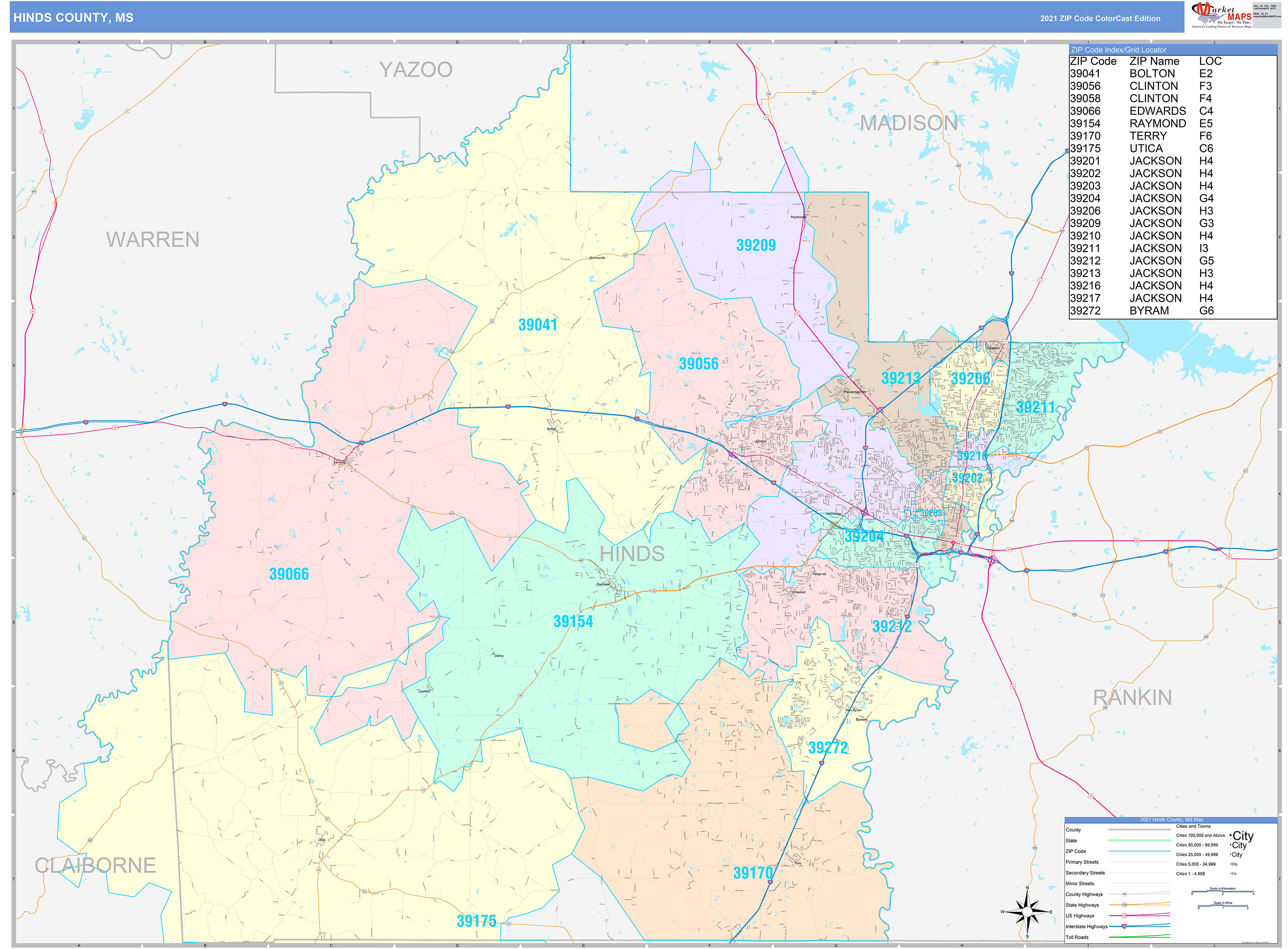Click the 39170 ZIP label on the map
The image size is (1288, 949).
click(x=753, y=873)
